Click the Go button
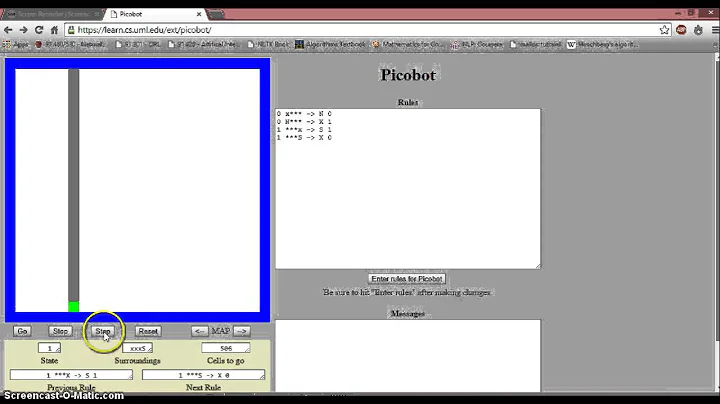Viewport: 720px width, 404px height. 22,331
